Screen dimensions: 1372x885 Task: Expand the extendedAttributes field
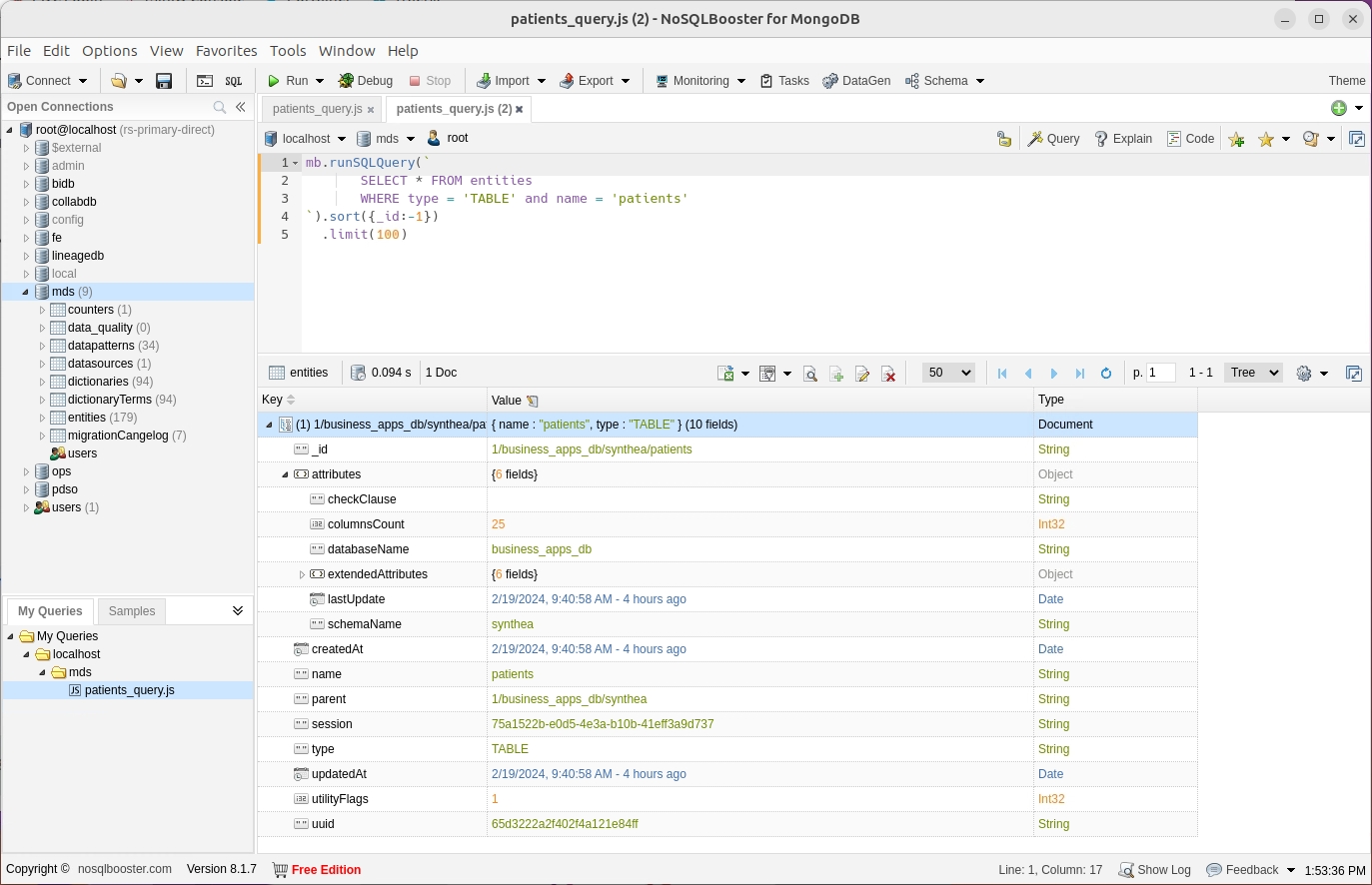pyautogui.click(x=302, y=574)
